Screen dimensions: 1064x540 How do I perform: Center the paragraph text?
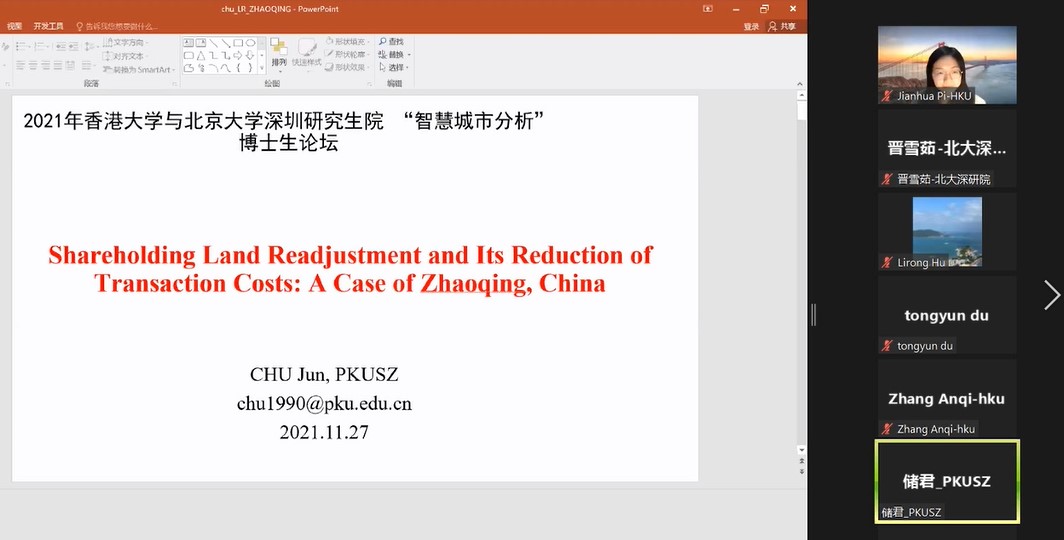tap(33, 66)
